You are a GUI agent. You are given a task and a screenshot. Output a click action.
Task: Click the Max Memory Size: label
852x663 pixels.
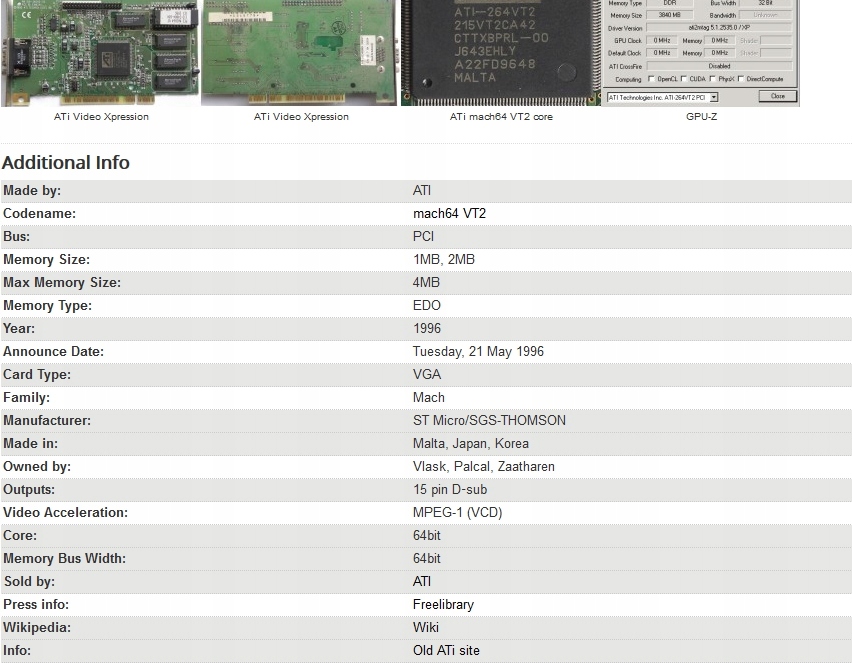click(62, 283)
